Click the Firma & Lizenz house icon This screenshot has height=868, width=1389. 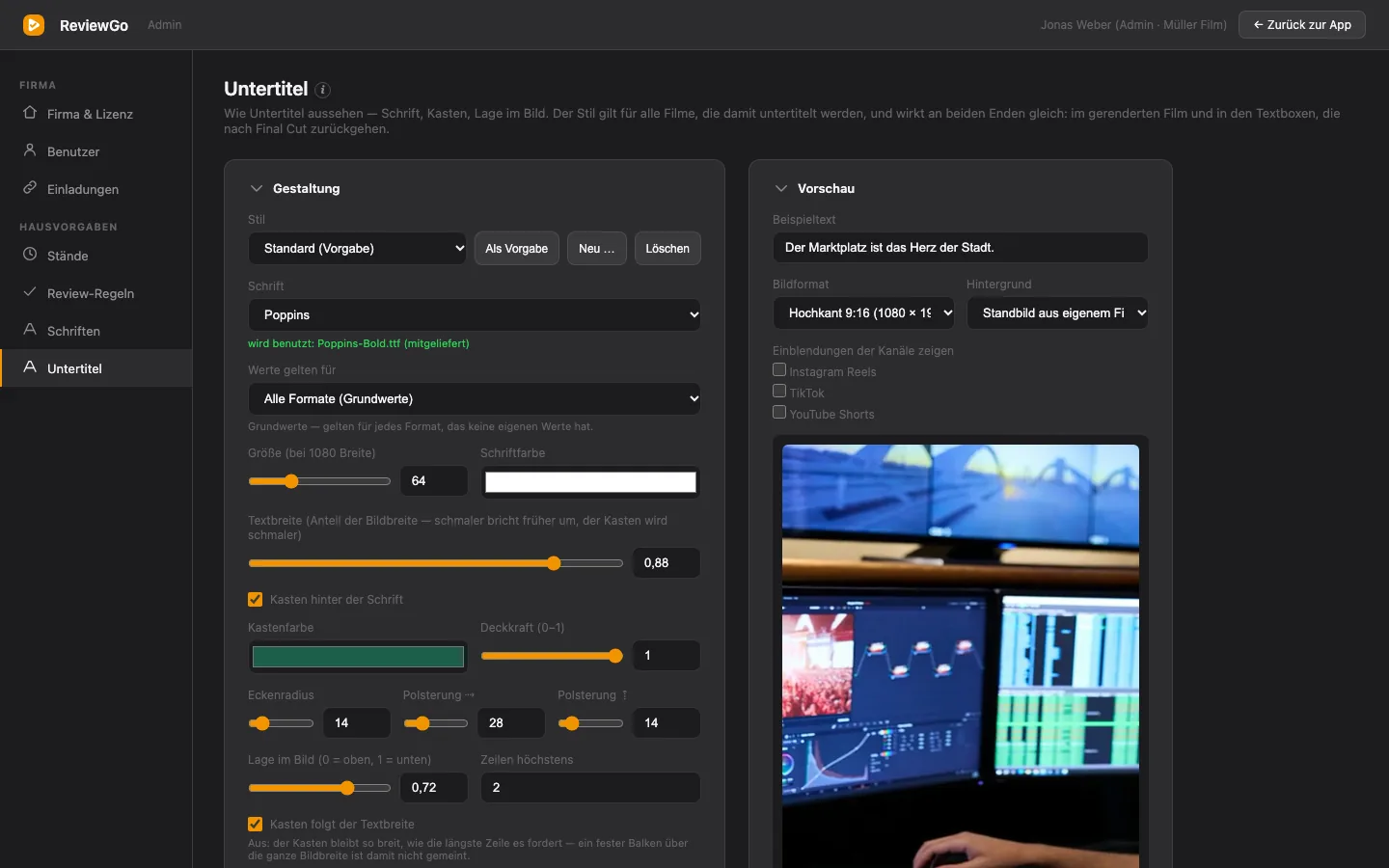[x=30, y=113]
